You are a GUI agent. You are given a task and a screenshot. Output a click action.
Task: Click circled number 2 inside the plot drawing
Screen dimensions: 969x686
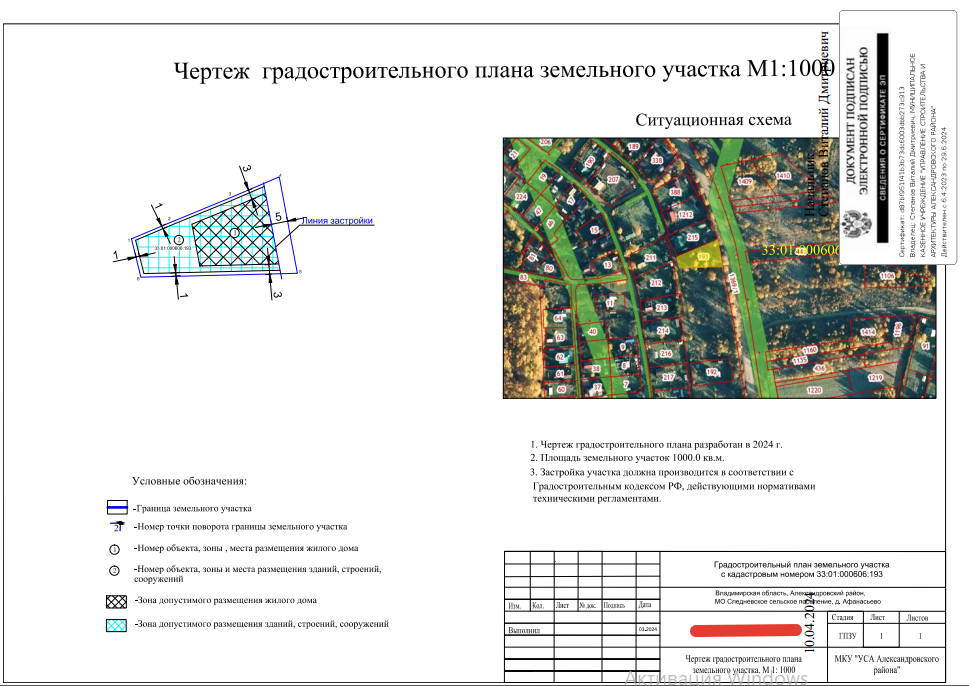pos(179,240)
